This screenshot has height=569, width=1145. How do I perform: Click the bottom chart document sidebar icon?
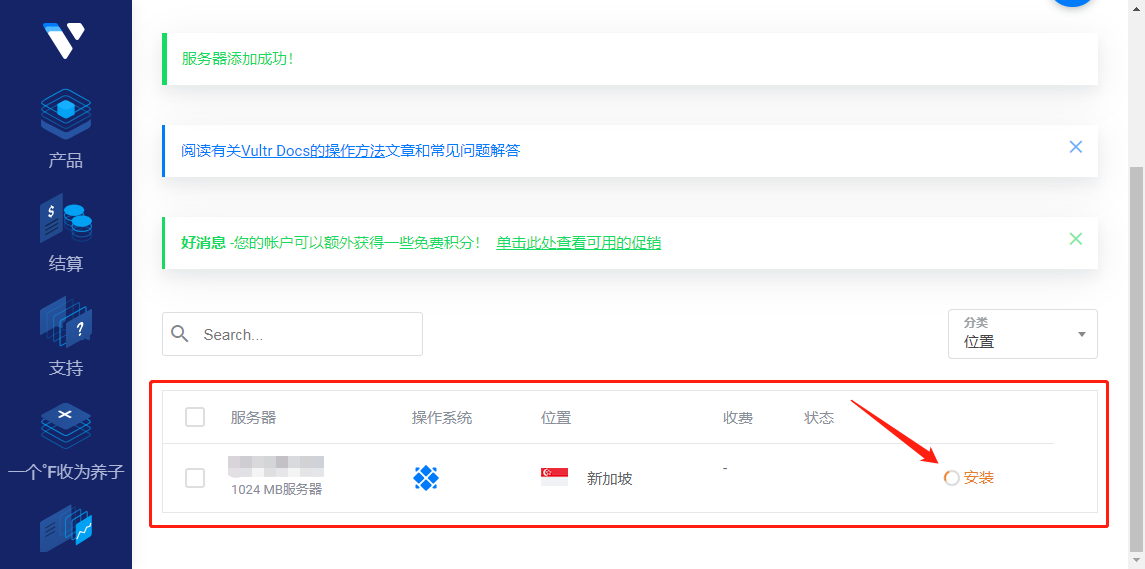(x=66, y=529)
